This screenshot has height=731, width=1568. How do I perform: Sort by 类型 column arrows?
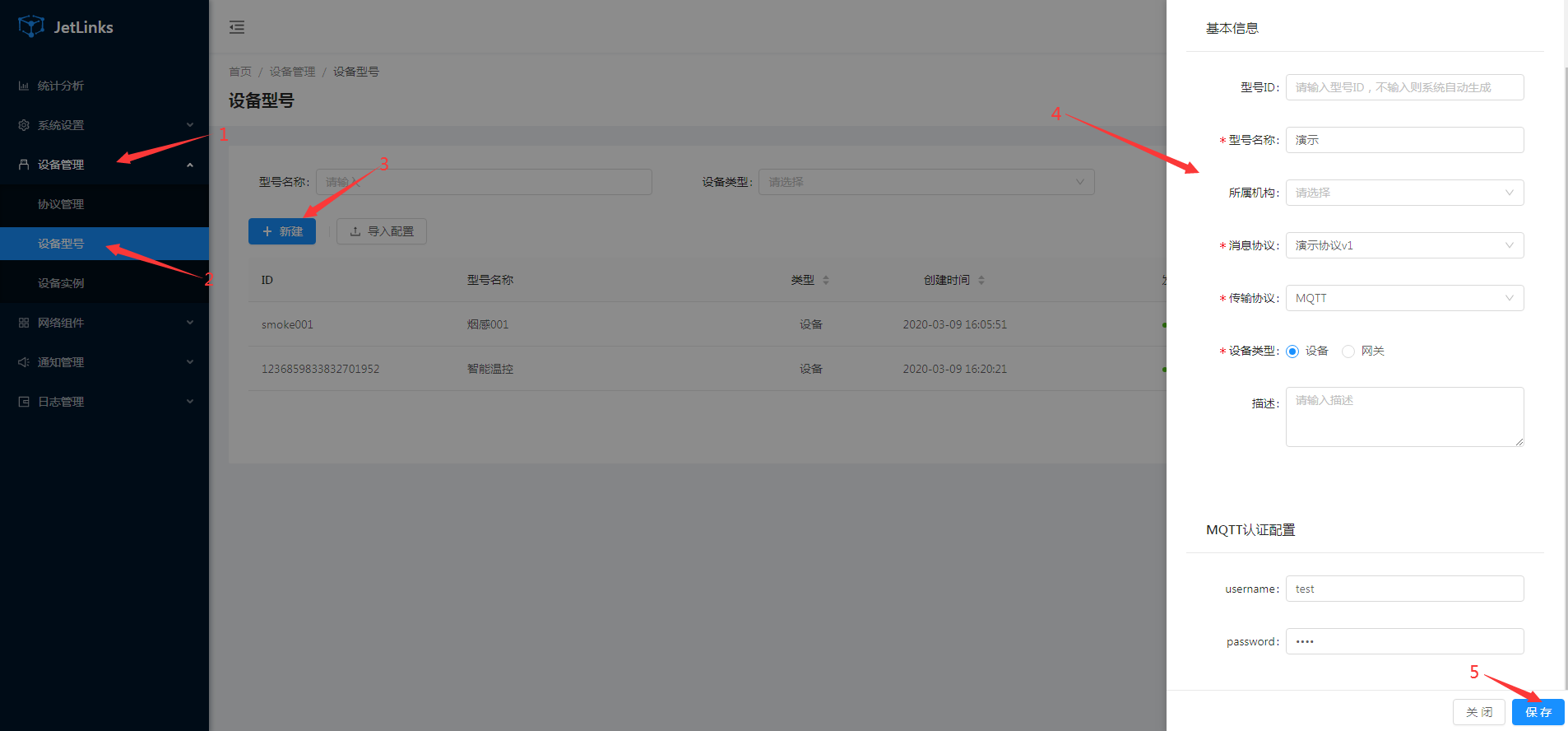pyautogui.click(x=826, y=280)
